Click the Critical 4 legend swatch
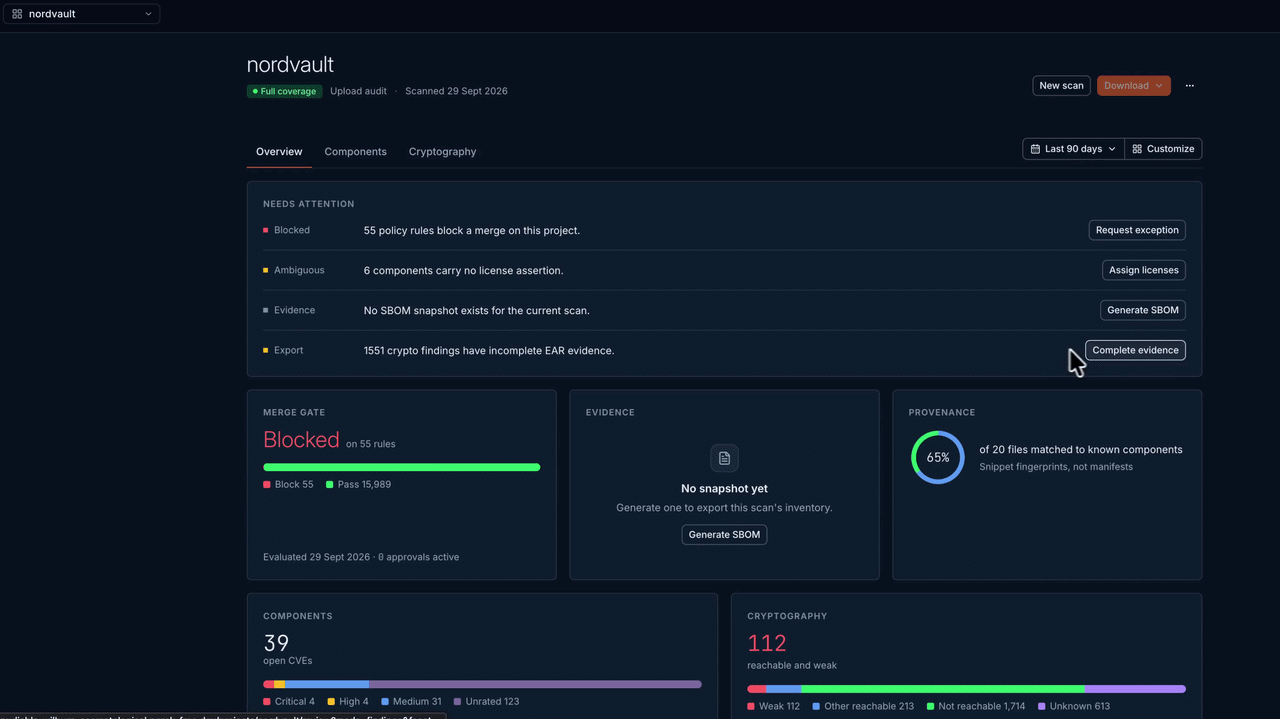Screen dimensions: 1280x719 pos(267,702)
